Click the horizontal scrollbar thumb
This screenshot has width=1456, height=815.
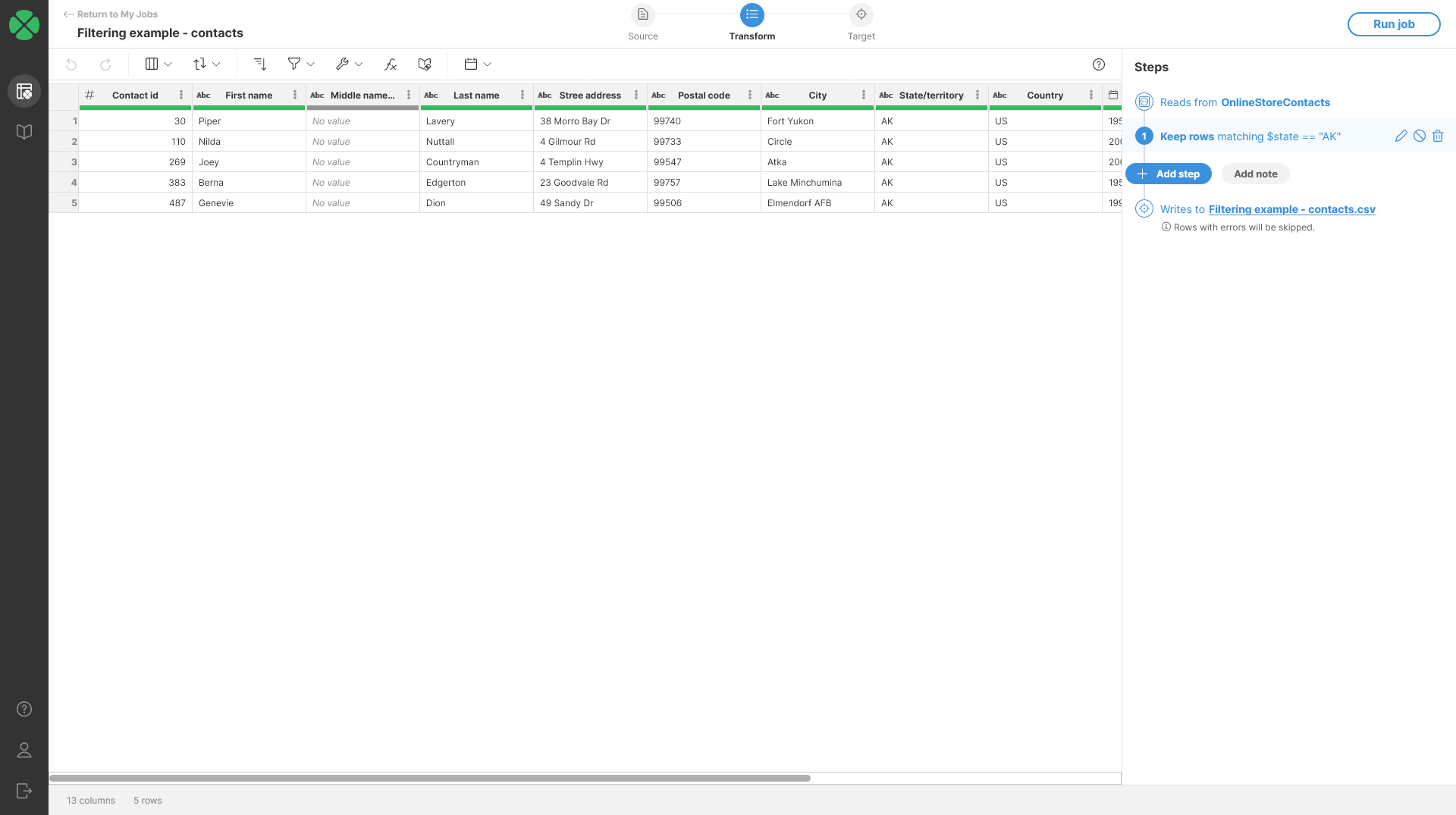tap(430, 778)
